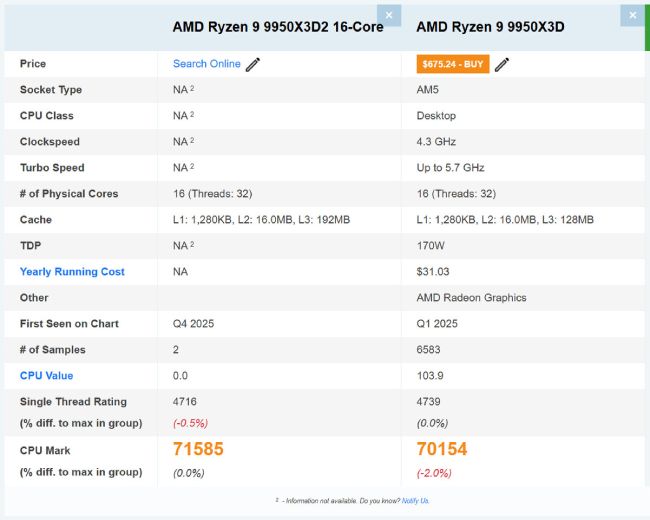This screenshot has height=520, width=650.
Task: Click the AMD Radeon Graphics entry
Action: (469, 298)
